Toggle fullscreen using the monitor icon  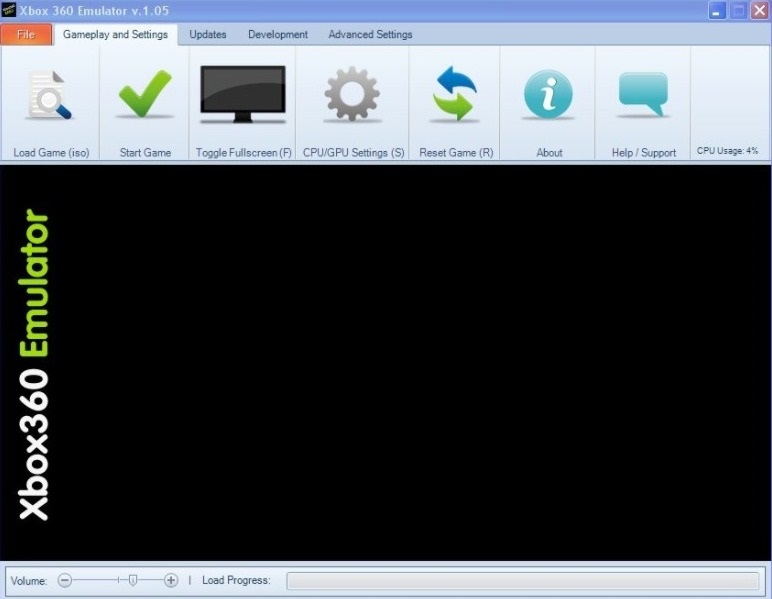coord(243,94)
